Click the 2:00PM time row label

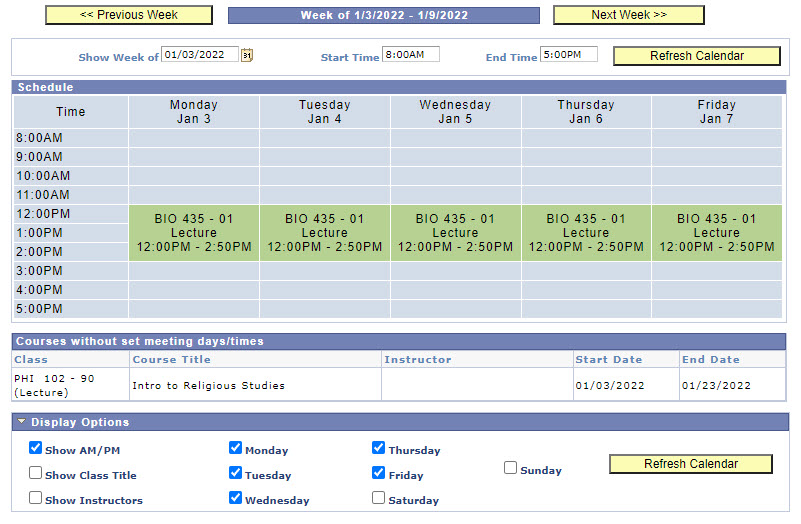pyautogui.click(x=70, y=252)
